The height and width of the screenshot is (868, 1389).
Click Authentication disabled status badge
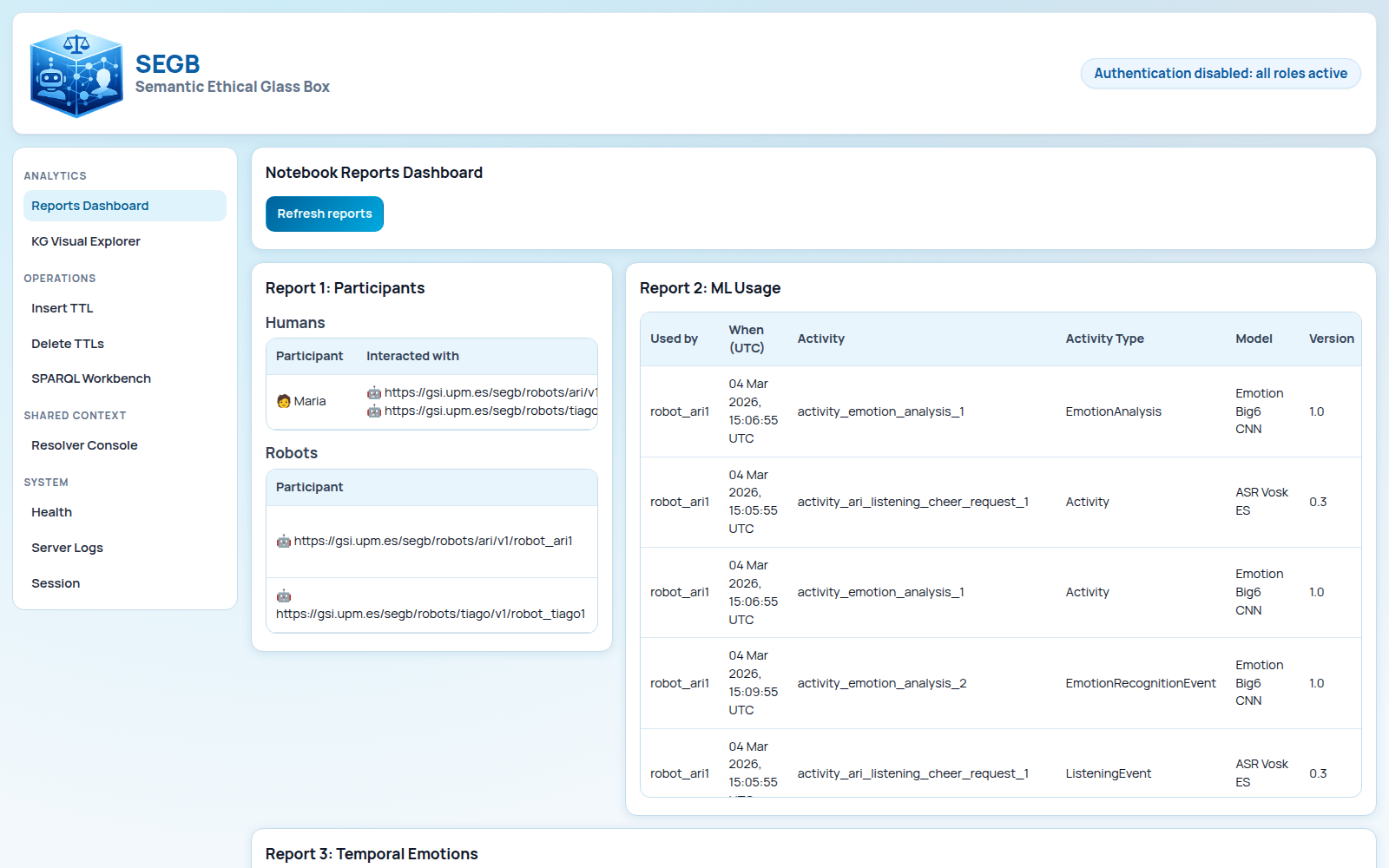pos(1221,74)
